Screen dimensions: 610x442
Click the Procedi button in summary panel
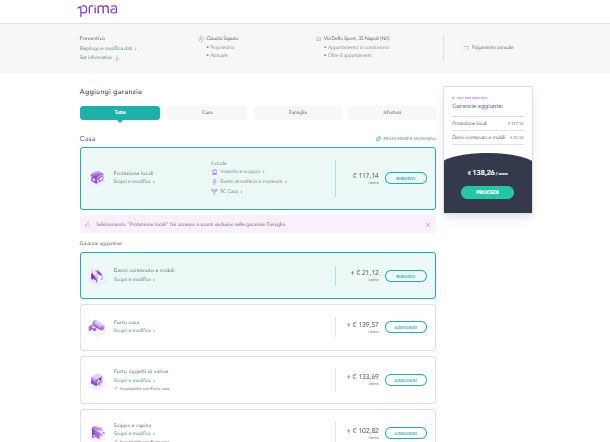point(487,192)
